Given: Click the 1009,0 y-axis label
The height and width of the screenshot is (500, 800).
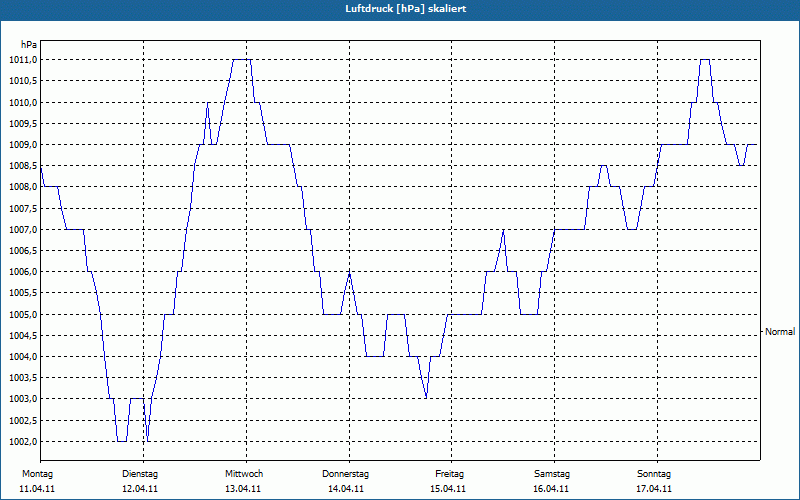Looking at the screenshot, I should [x=23, y=145].
